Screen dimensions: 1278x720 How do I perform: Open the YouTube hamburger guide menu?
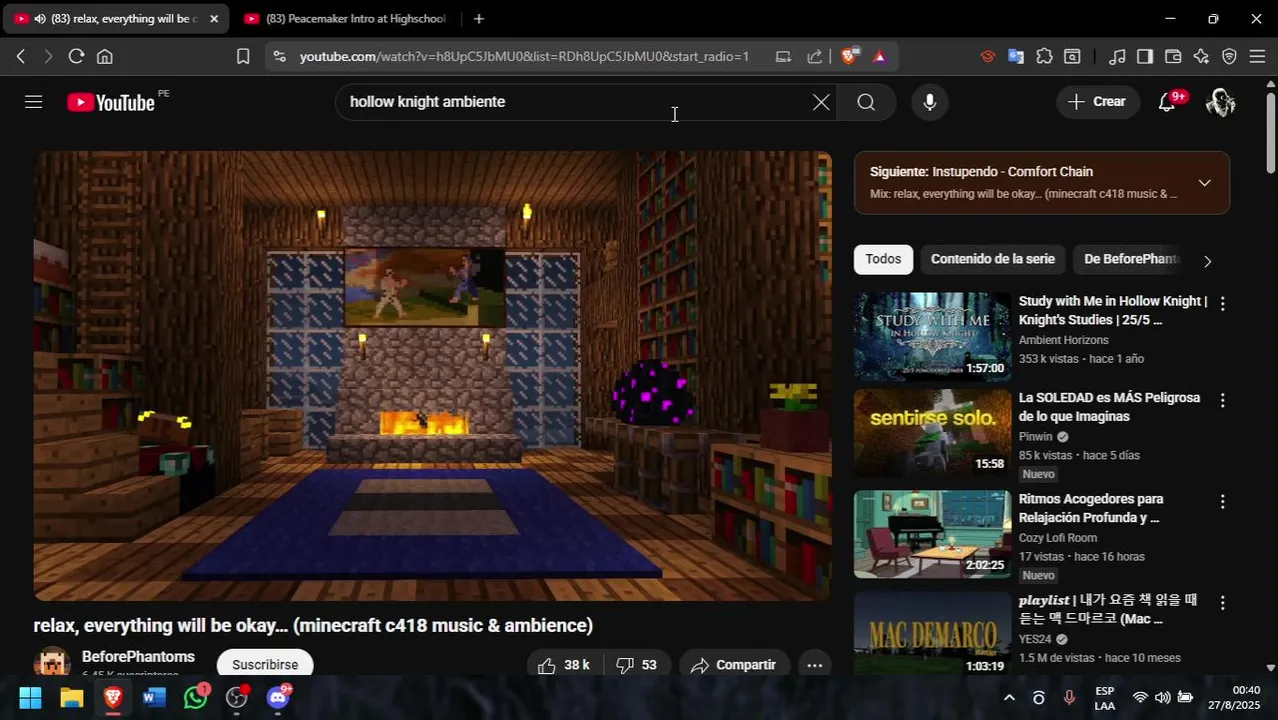pyautogui.click(x=34, y=102)
